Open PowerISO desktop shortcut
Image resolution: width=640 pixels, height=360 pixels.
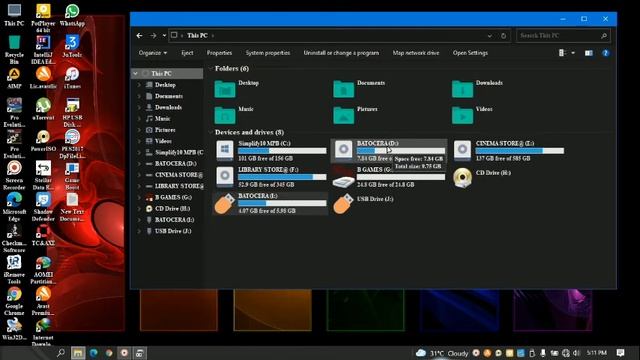click(x=43, y=141)
